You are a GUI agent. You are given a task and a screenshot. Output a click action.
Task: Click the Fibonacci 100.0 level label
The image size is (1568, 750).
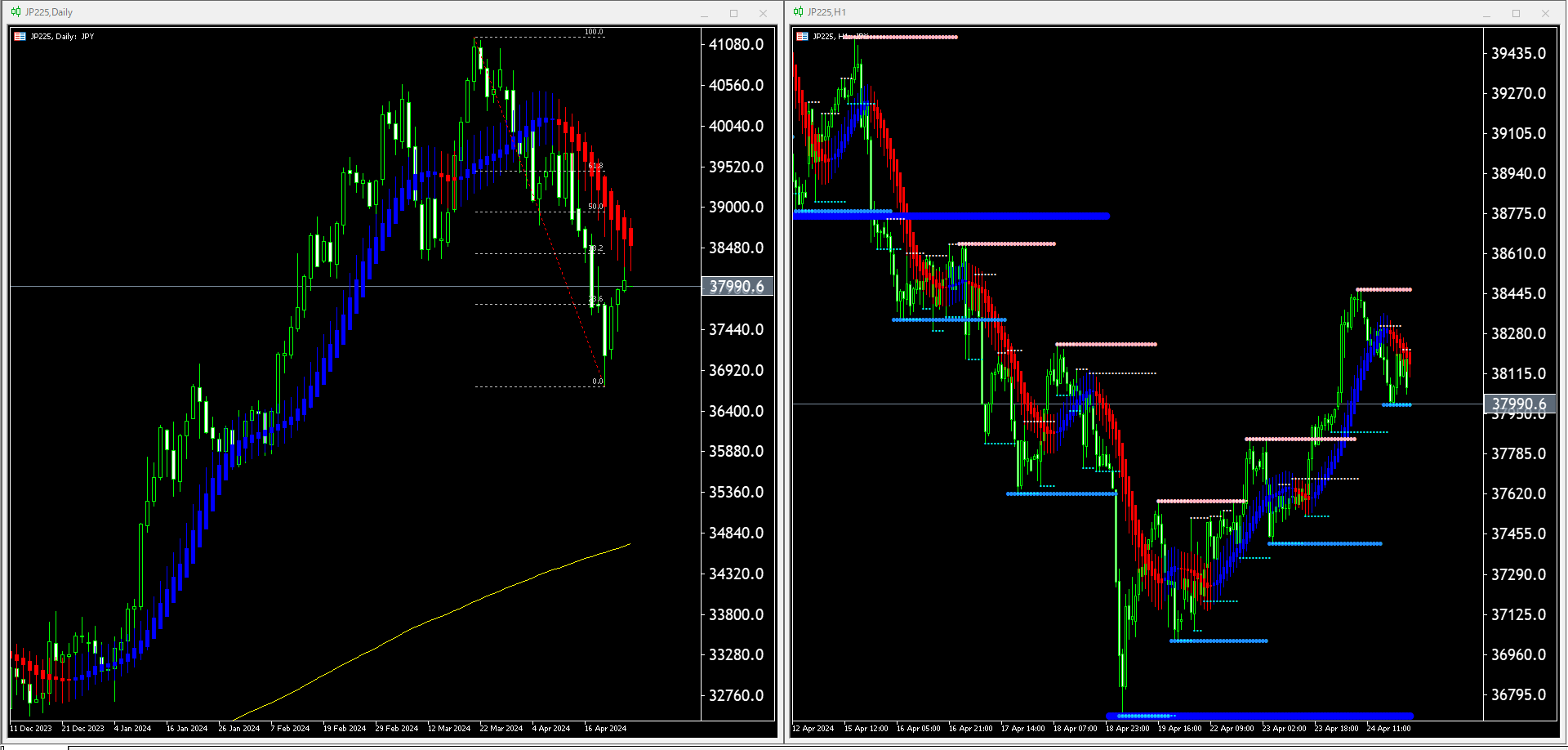pyautogui.click(x=594, y=33)
